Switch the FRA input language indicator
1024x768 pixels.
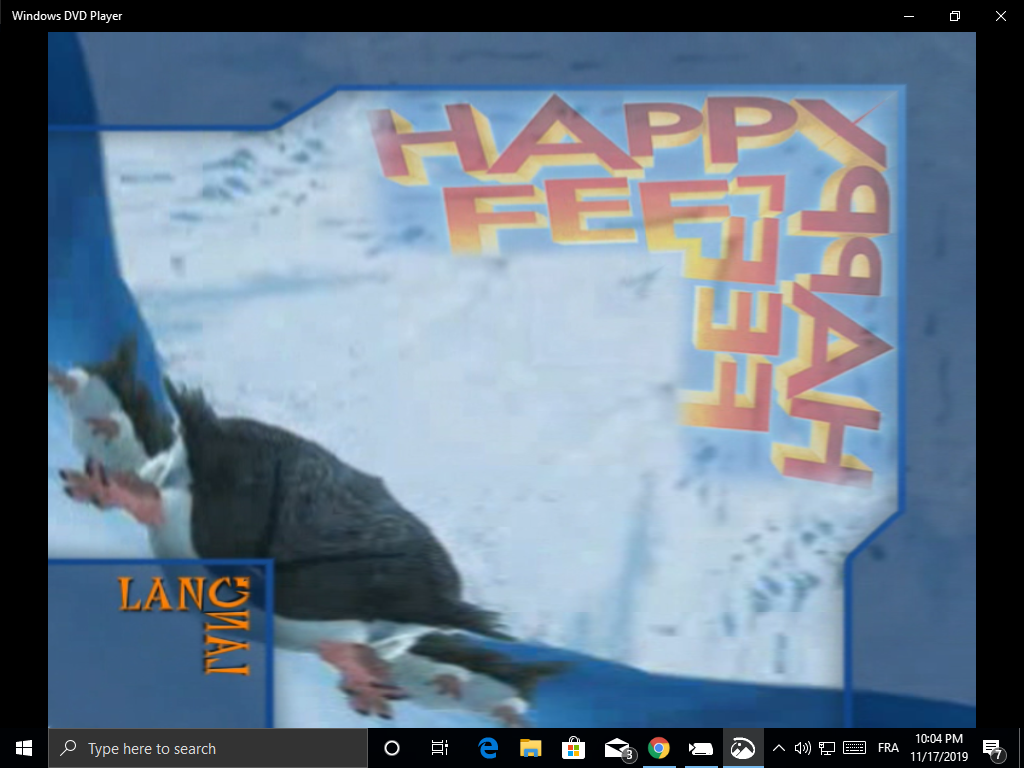pos(888,748)
